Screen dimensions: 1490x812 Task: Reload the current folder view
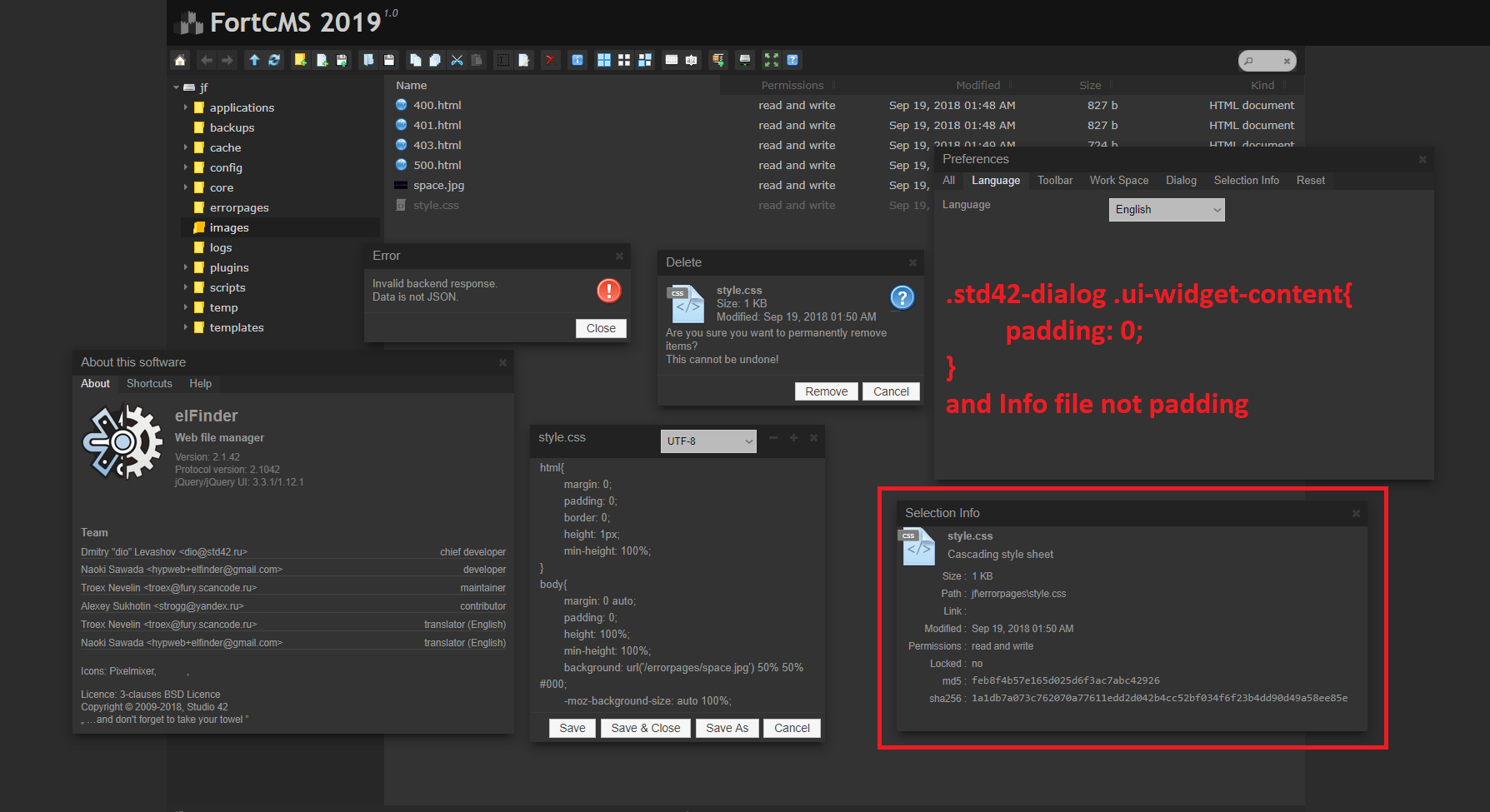[274, 60]
